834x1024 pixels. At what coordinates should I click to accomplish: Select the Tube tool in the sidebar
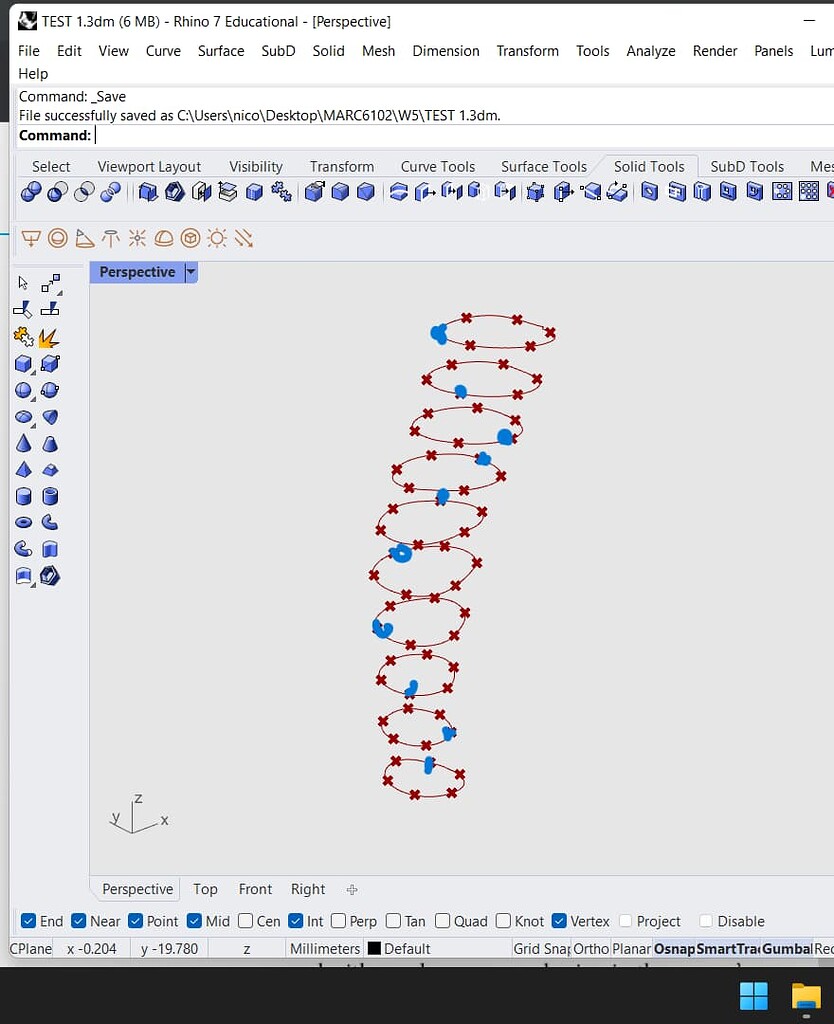coord(49,495)
